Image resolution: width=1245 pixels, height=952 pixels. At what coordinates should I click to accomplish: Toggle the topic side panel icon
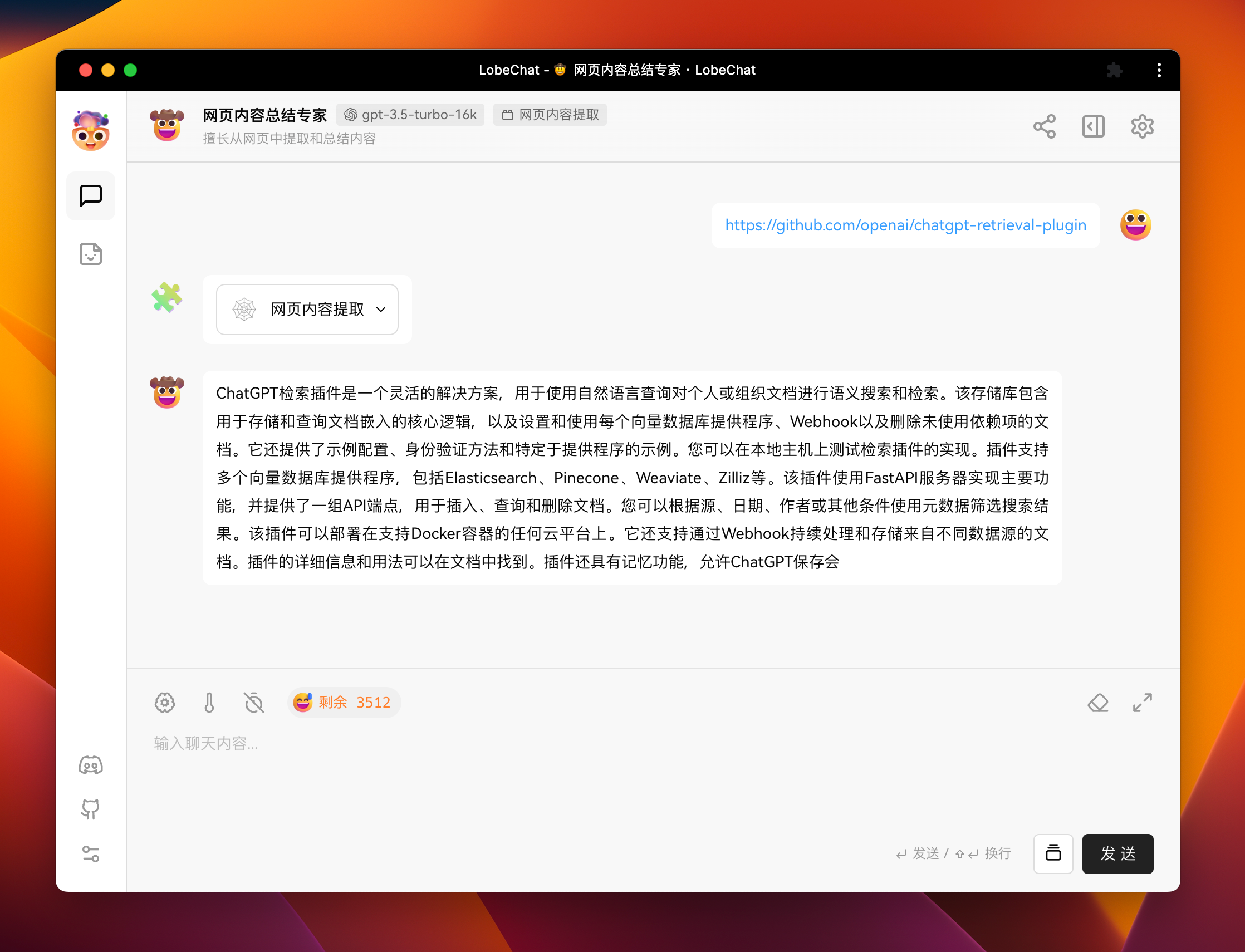1093,126
